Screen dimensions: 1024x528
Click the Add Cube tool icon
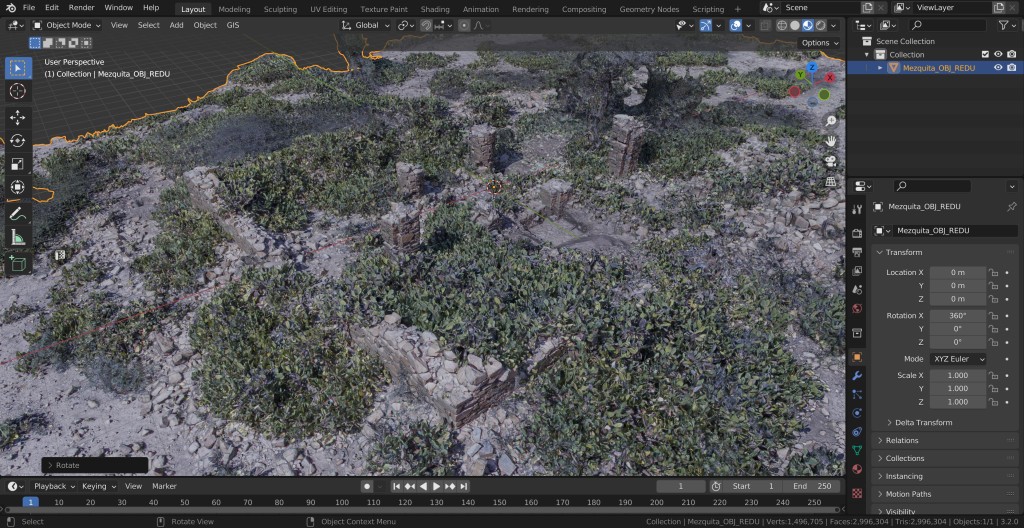[x=17, y=263]
